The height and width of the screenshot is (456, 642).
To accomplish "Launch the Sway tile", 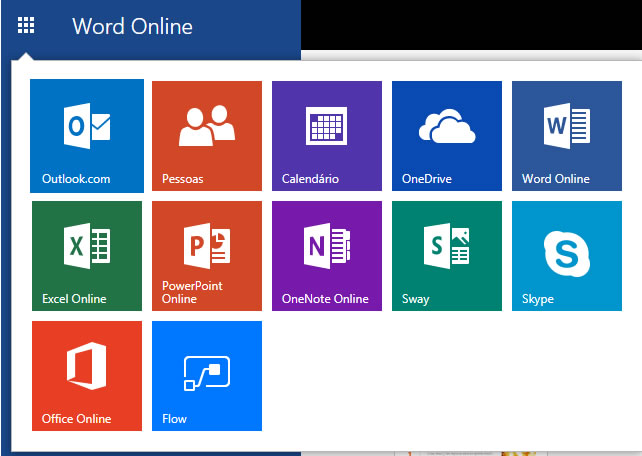I will point(447,256).
